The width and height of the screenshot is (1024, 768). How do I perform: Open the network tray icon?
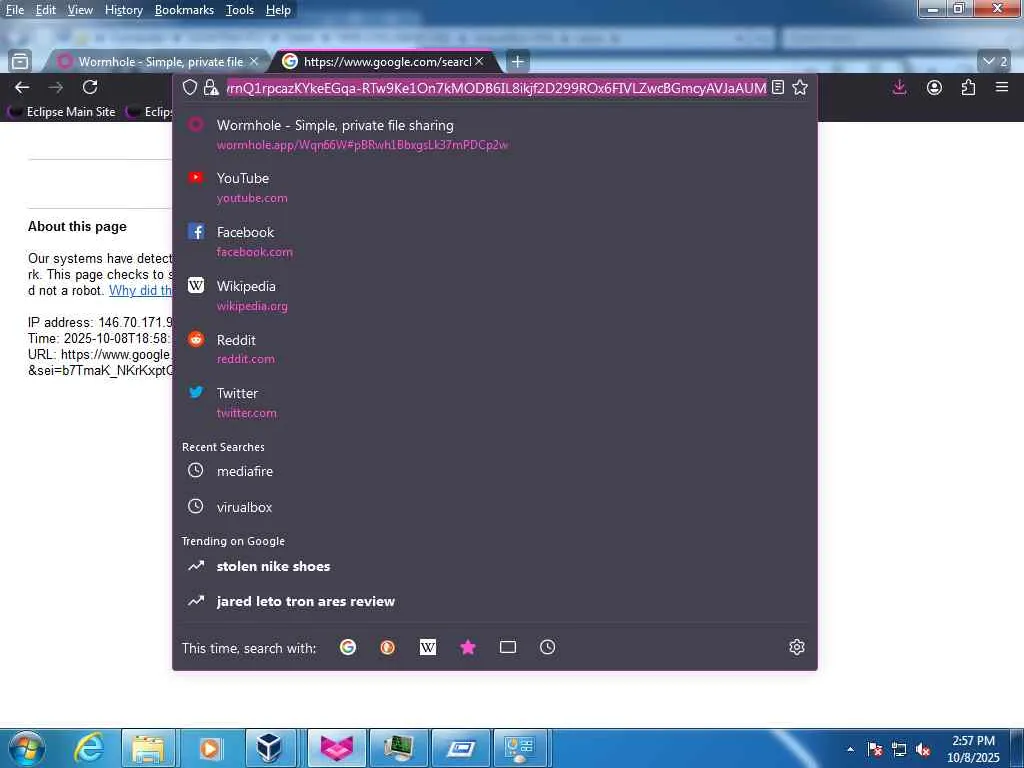[899, 749]
